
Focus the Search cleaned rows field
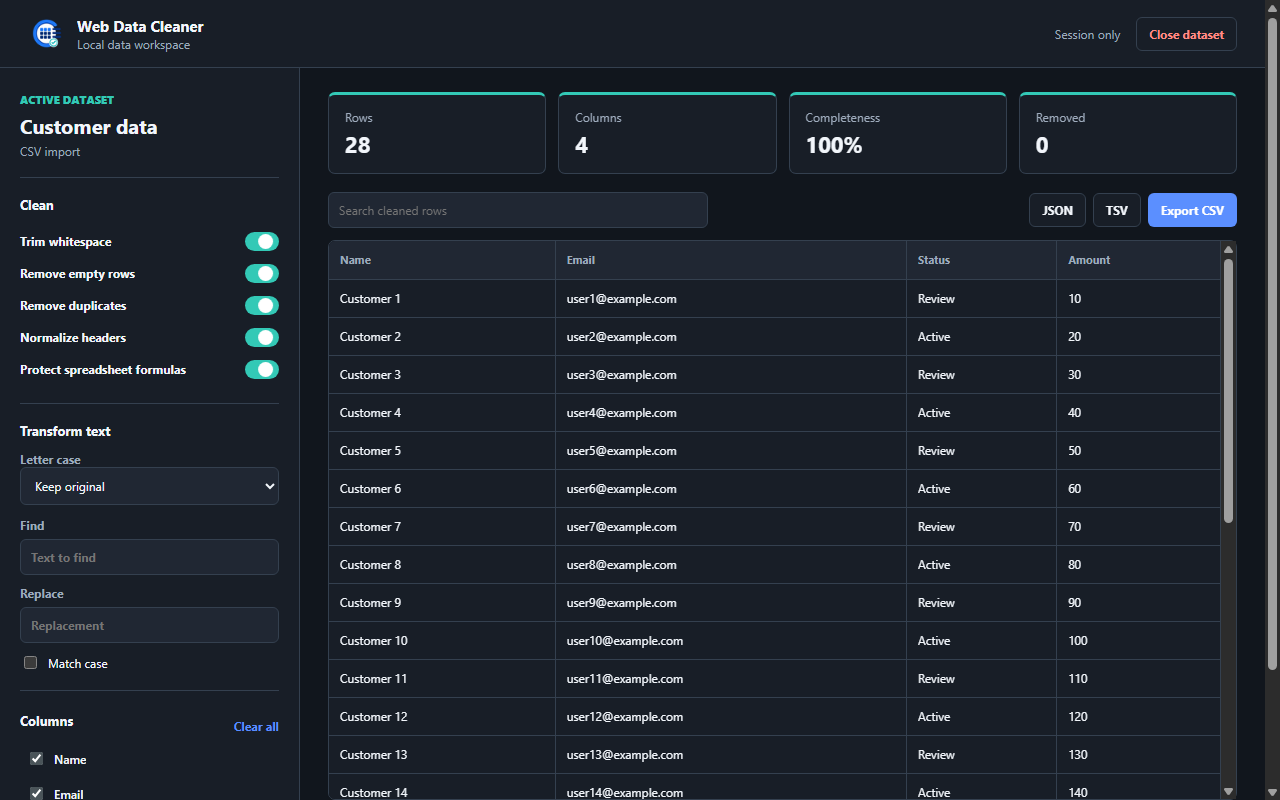(518, 210)
